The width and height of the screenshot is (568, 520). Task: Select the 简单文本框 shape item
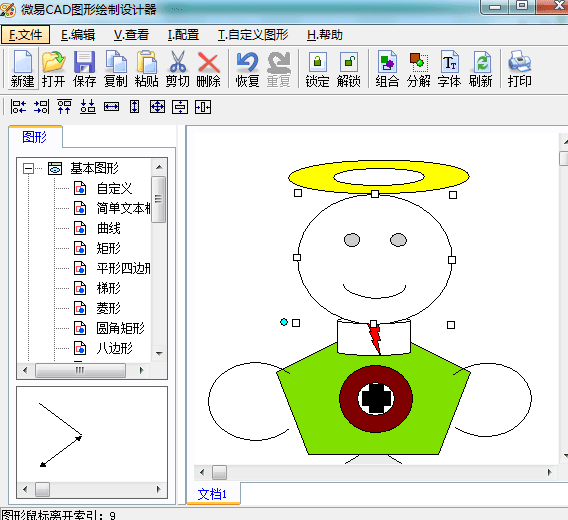click(123, 208)
